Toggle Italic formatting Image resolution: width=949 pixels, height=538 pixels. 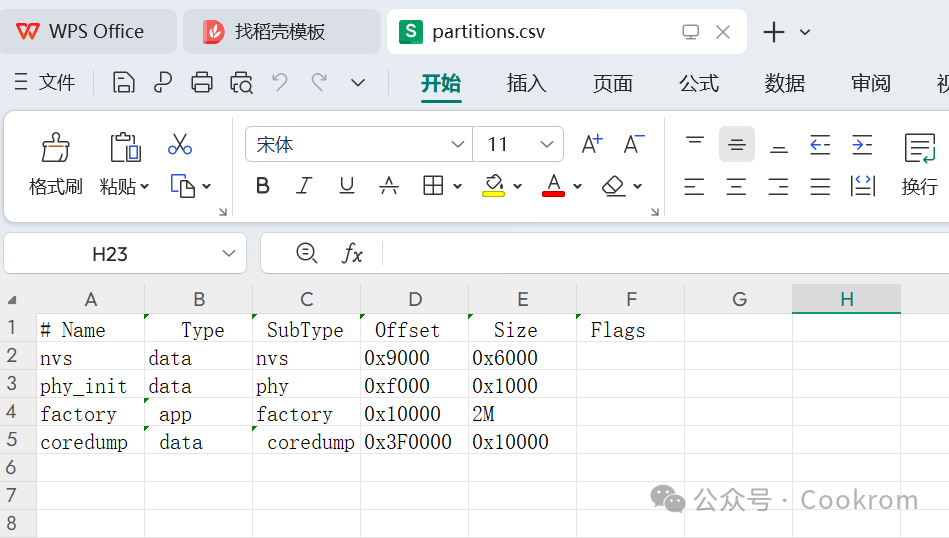pyautogui.click(x=304, y=186)
